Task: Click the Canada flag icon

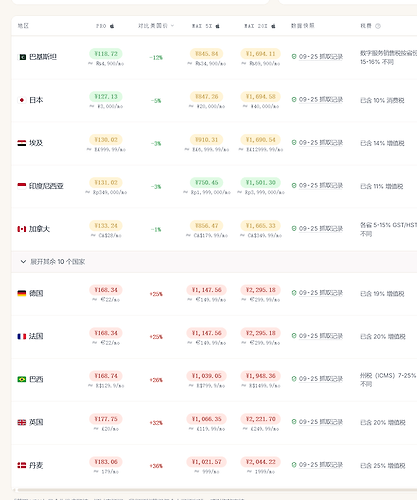Action: coord(22,229)
